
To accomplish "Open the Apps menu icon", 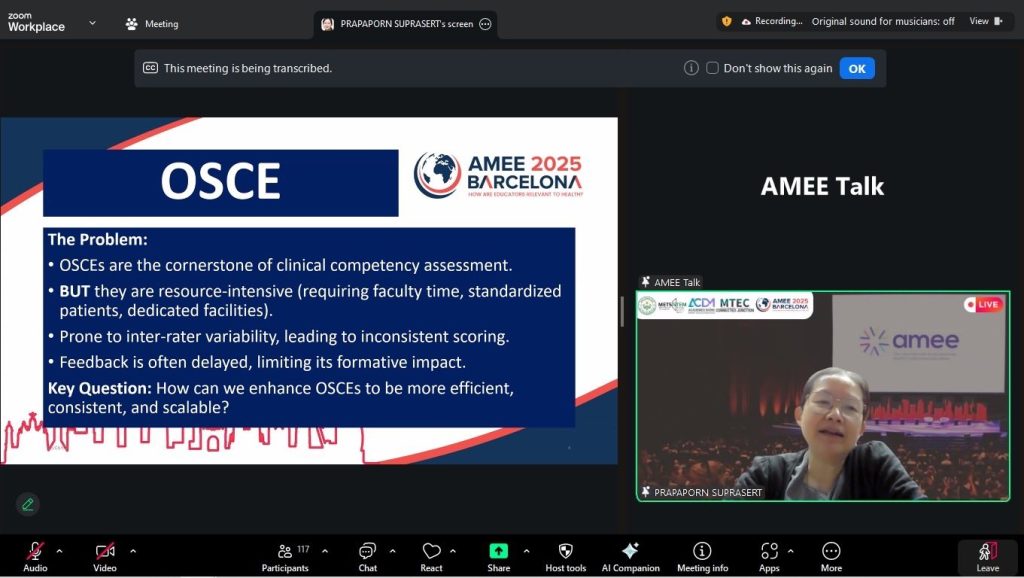I will tap(769, 552).
